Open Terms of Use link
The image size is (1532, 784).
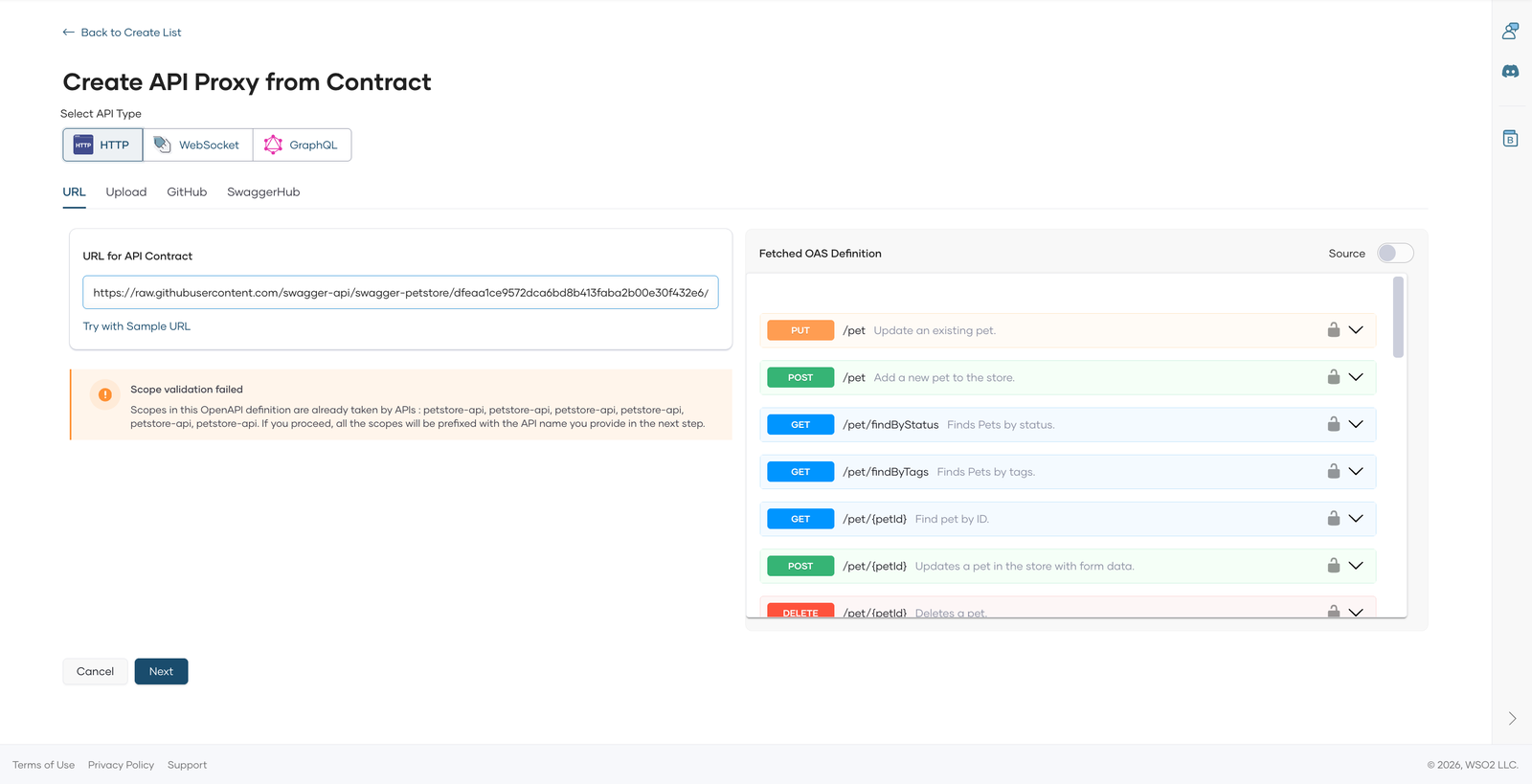[43, 765]
